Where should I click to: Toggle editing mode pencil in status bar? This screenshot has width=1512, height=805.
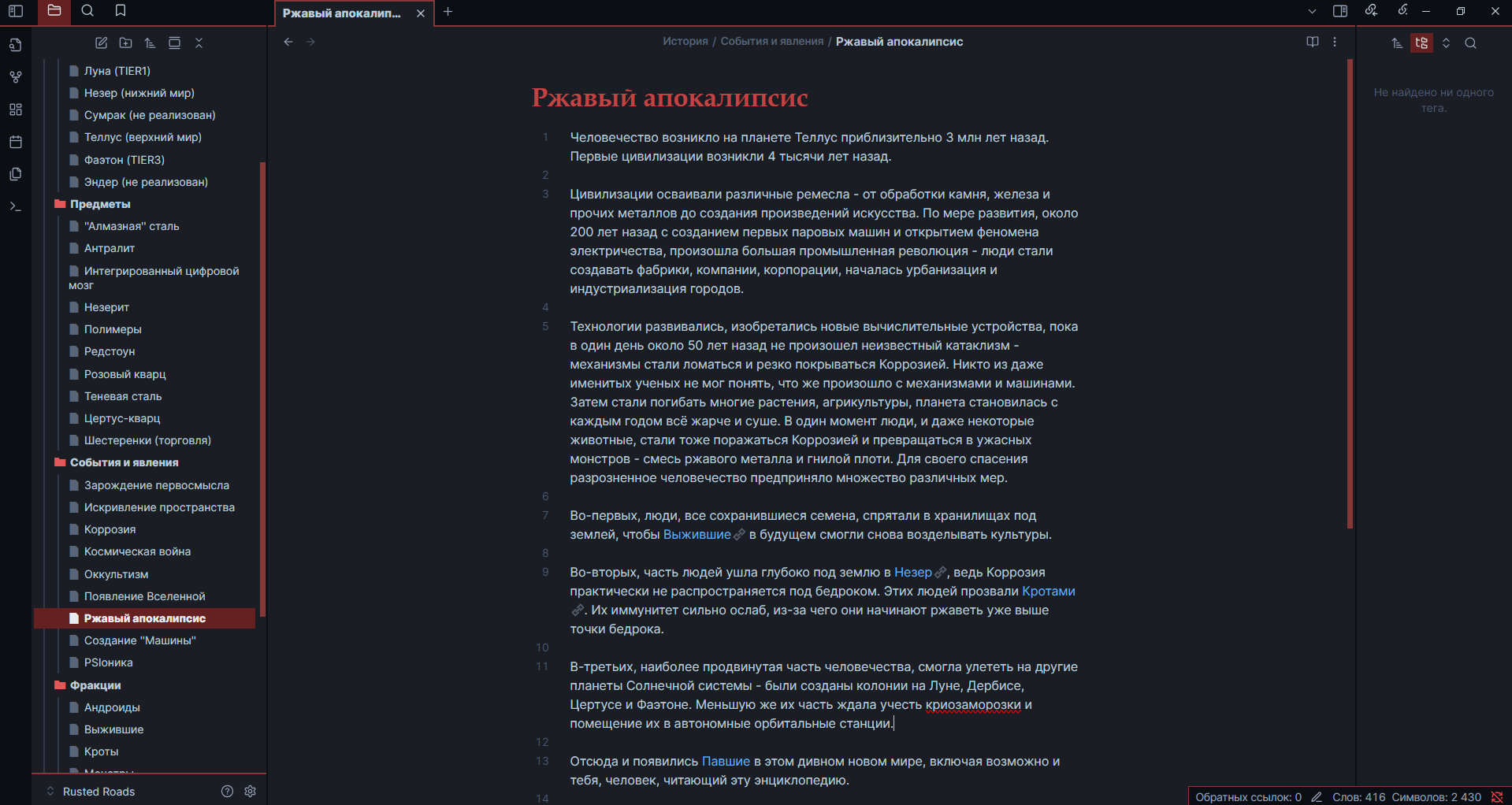1316,797
